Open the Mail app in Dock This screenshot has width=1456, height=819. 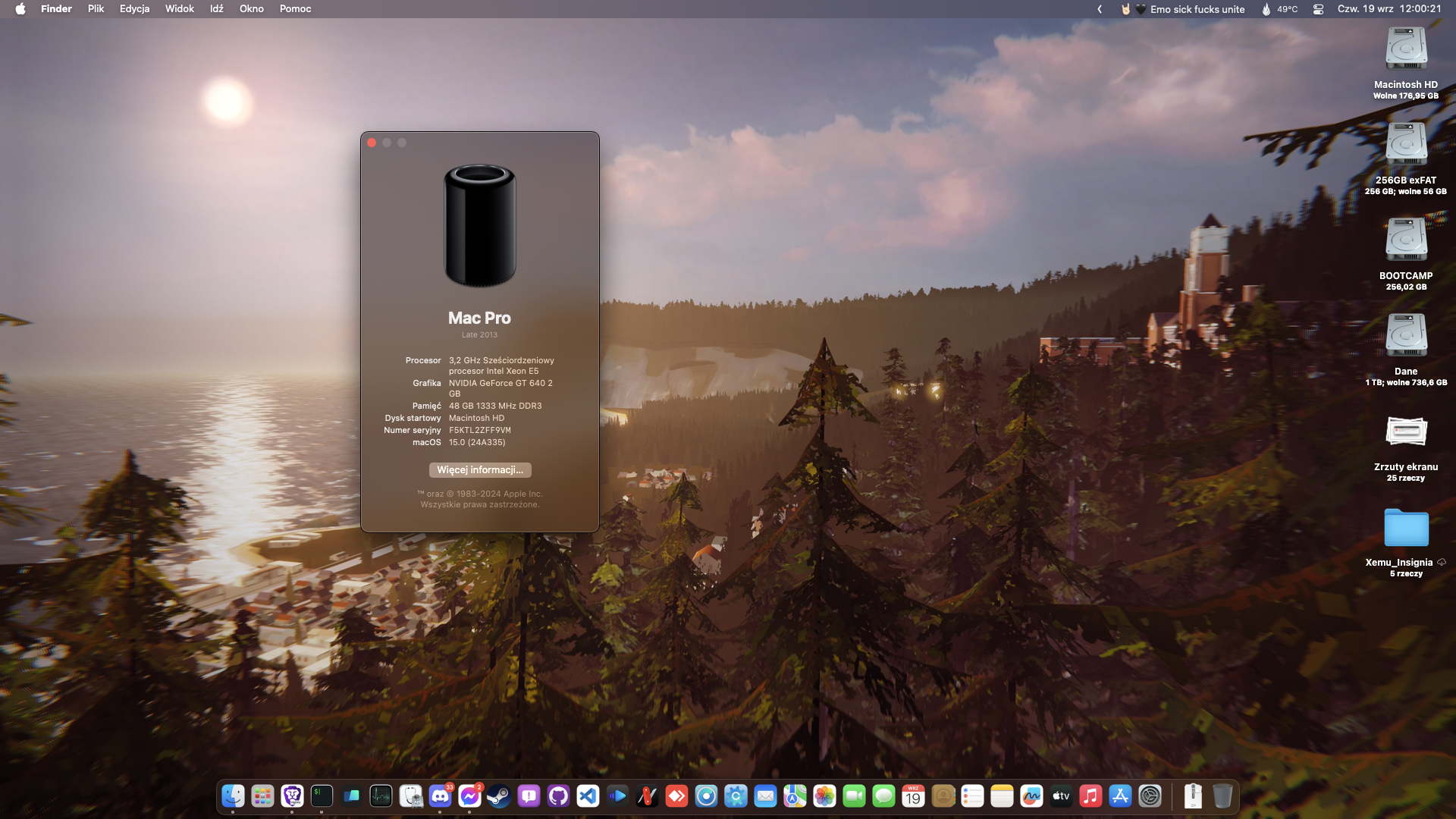(765, 795)
